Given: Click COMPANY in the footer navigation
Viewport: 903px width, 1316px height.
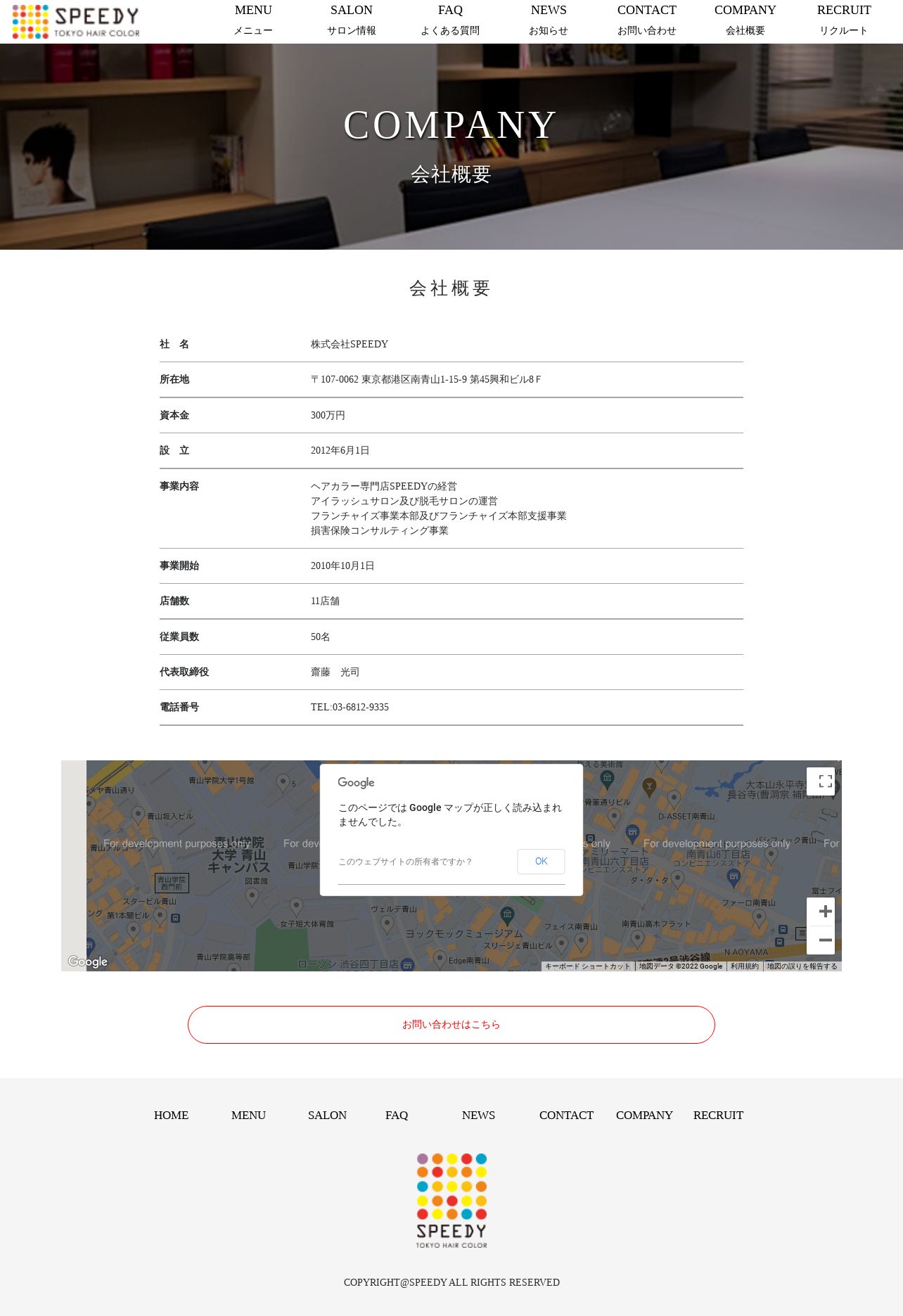Looking at the screenshot, I should pos(644,1116).
